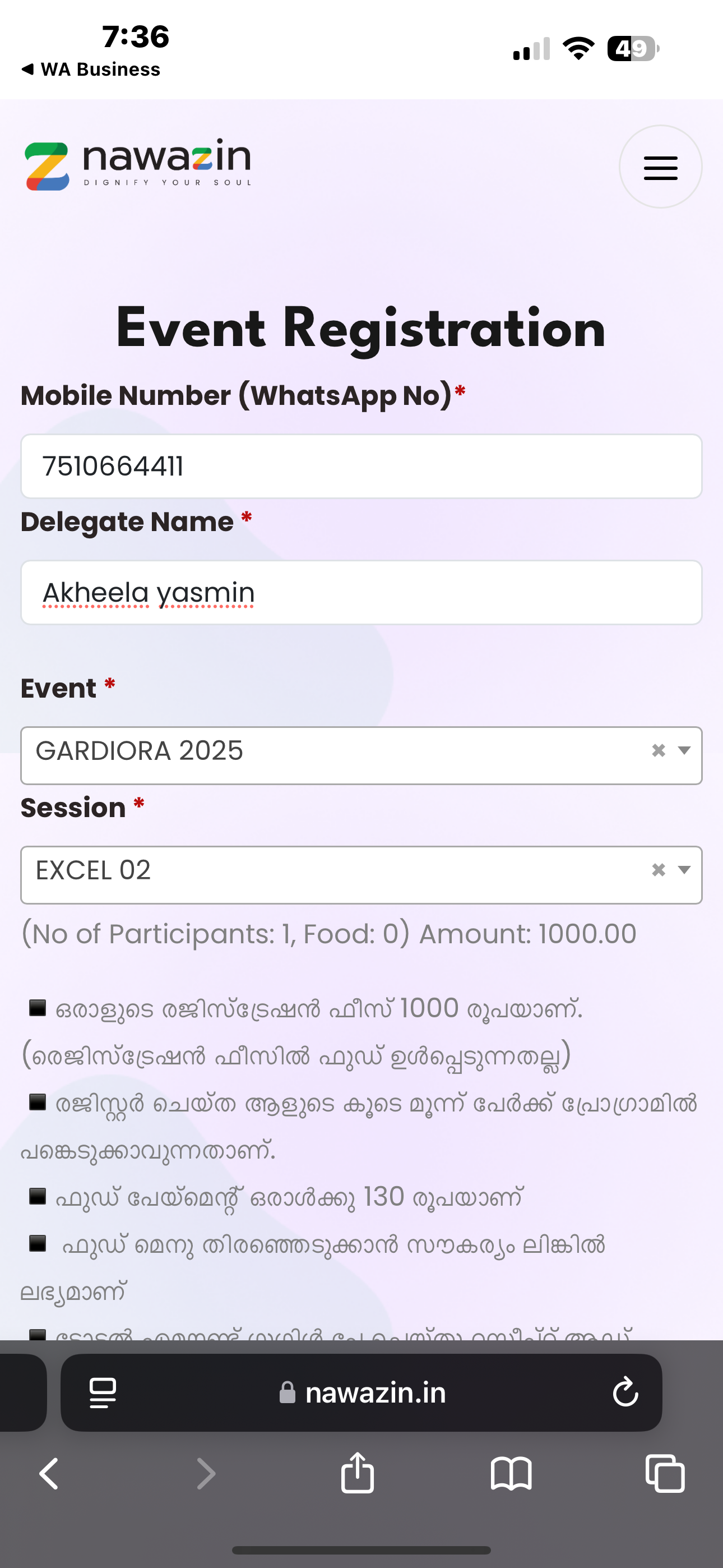Tap the home indicator bar

pyautogui.click(x=361, y=1549)
